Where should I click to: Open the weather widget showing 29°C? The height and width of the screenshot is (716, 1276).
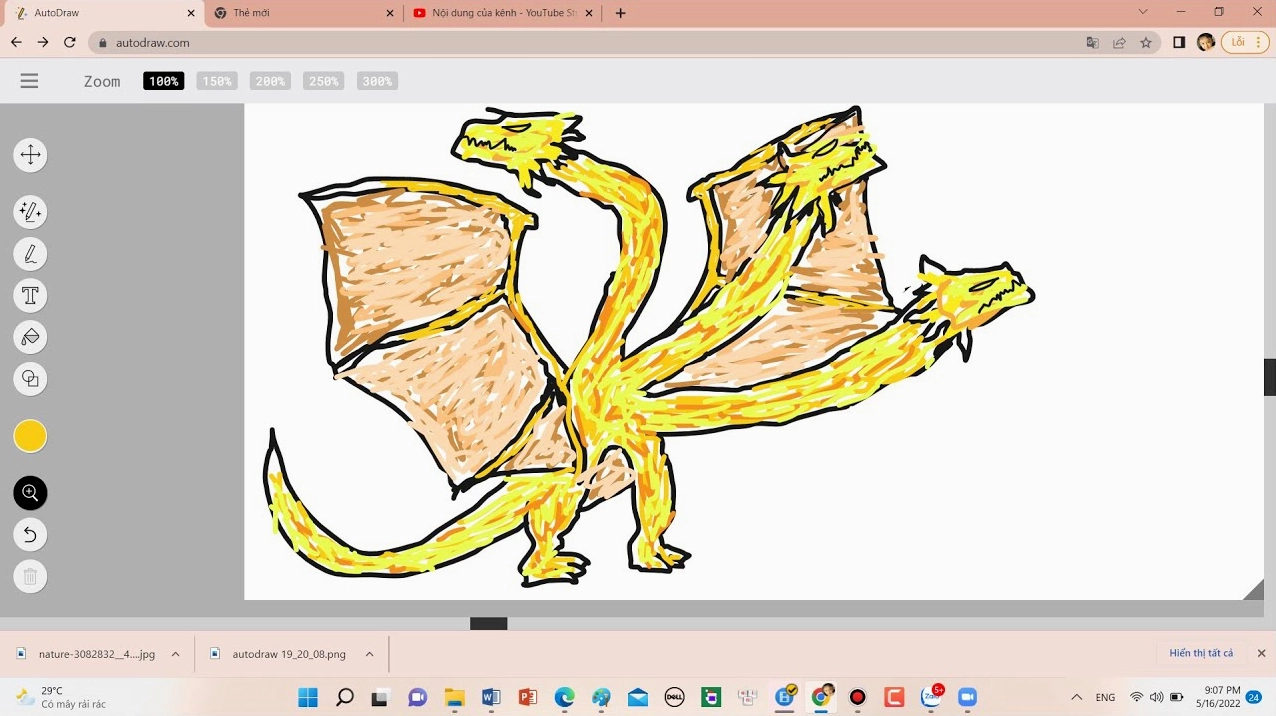(60, 697)
